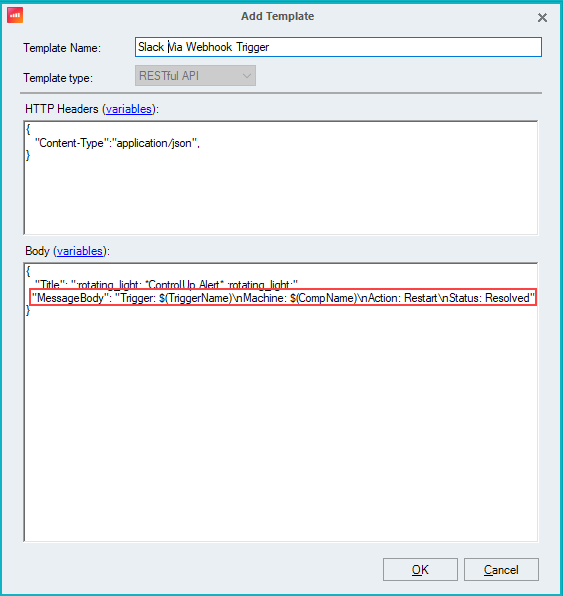Open variables link next to Body
The height and width of the screenshot is (596, 563).
click(80, 251)
